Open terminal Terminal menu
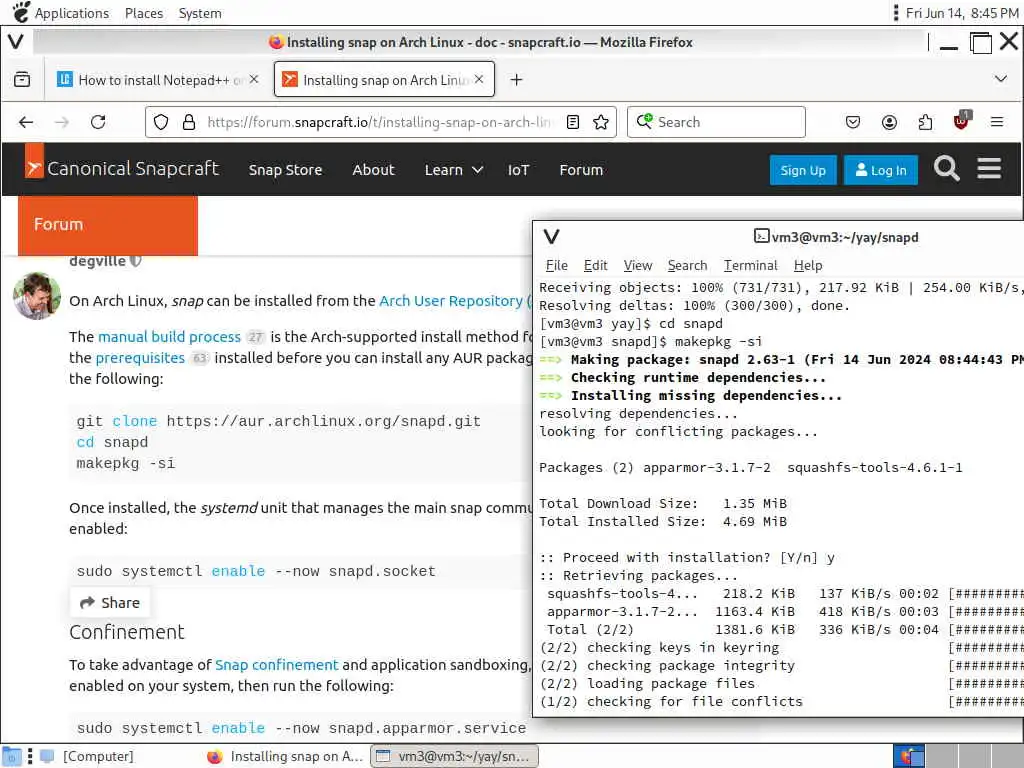 click(x=750, y=265)
